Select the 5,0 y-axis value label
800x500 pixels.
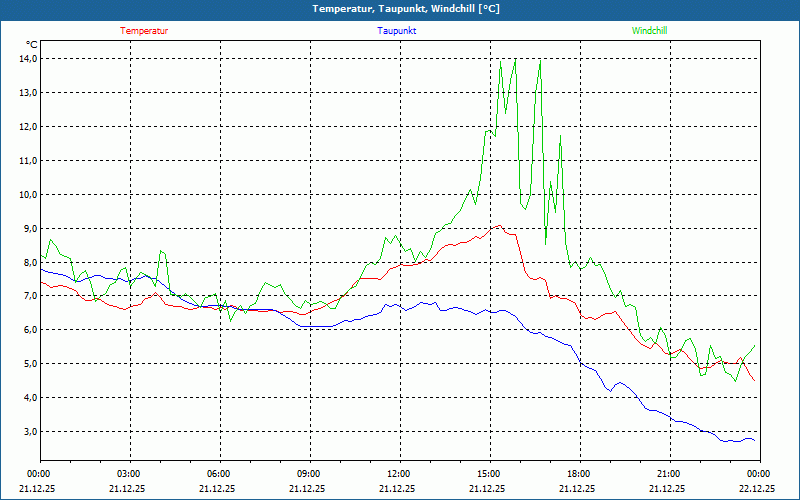point(27,364)
